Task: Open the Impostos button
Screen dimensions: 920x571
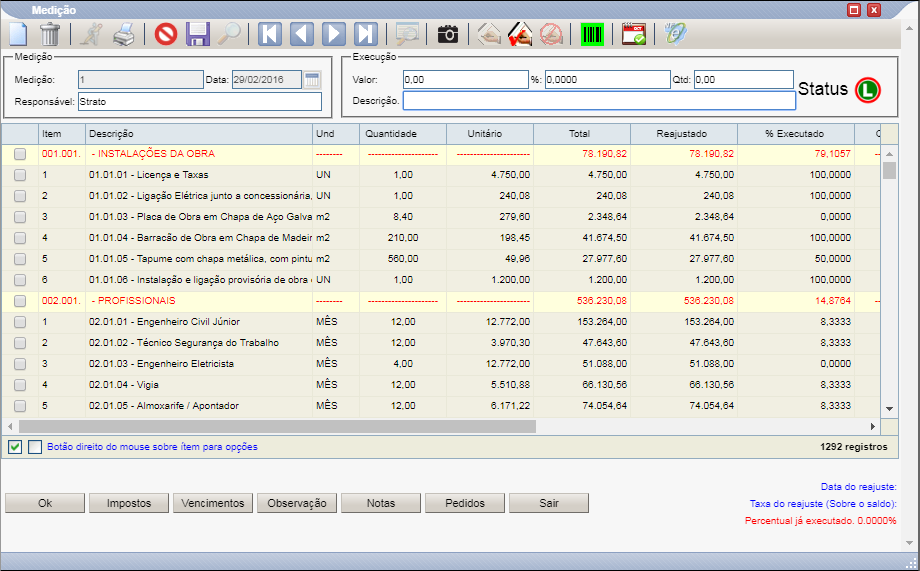Action: (129, 503)
